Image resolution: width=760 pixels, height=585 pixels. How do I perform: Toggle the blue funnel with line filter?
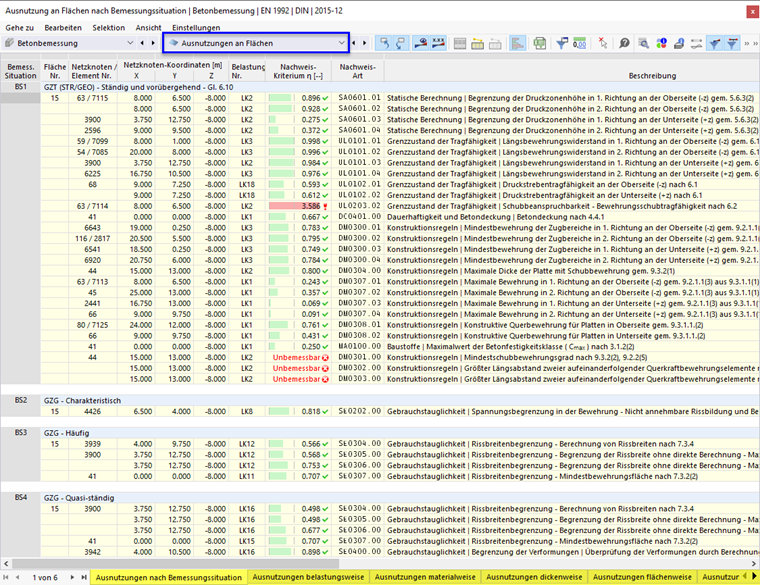714,43
